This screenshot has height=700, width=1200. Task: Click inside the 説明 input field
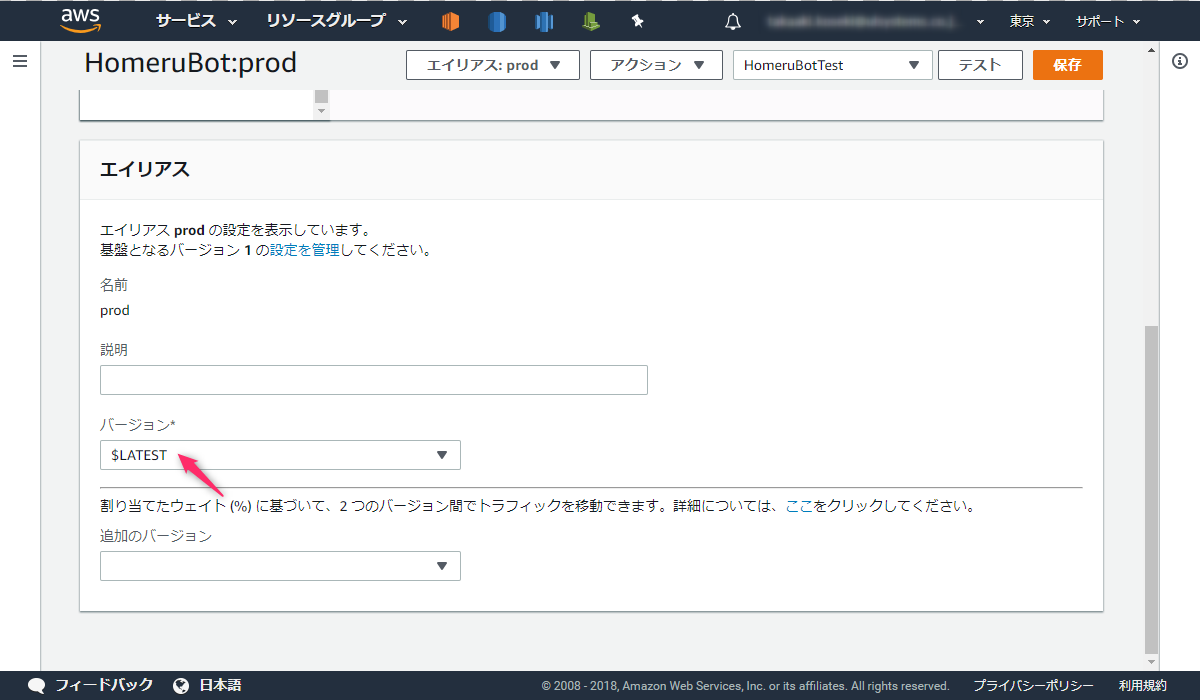(373, 380)
